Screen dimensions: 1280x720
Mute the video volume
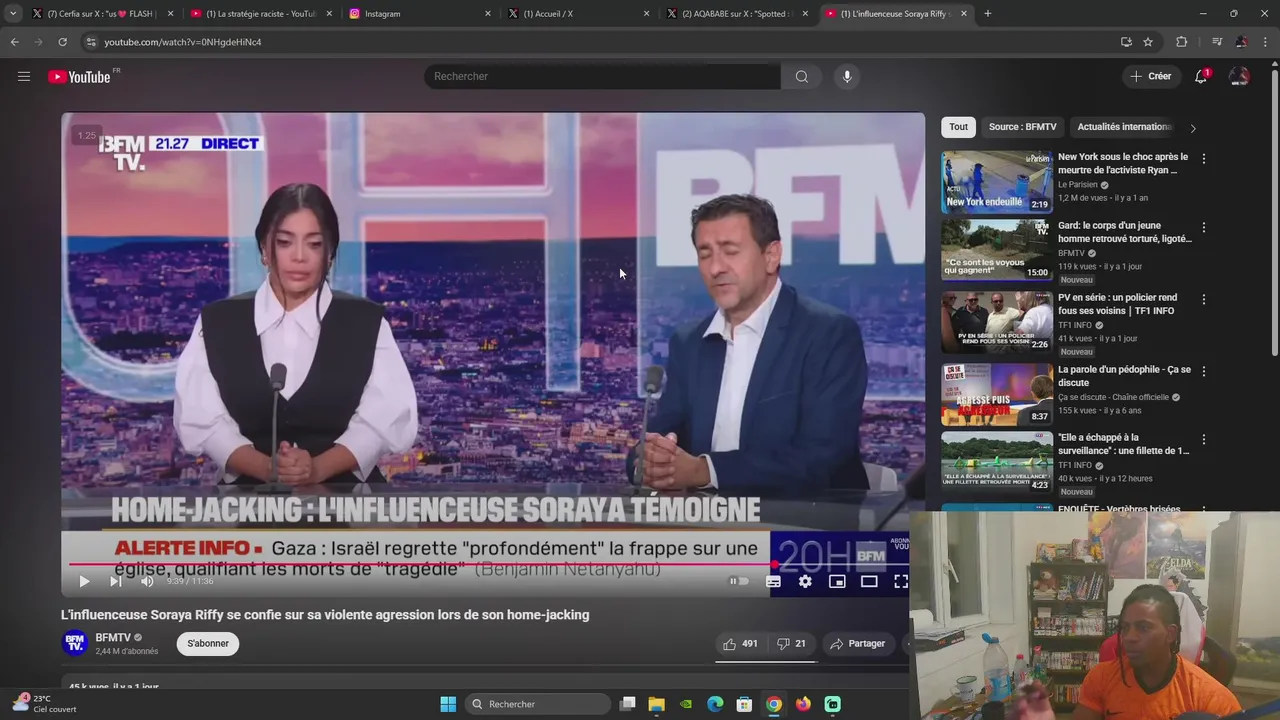147,581
